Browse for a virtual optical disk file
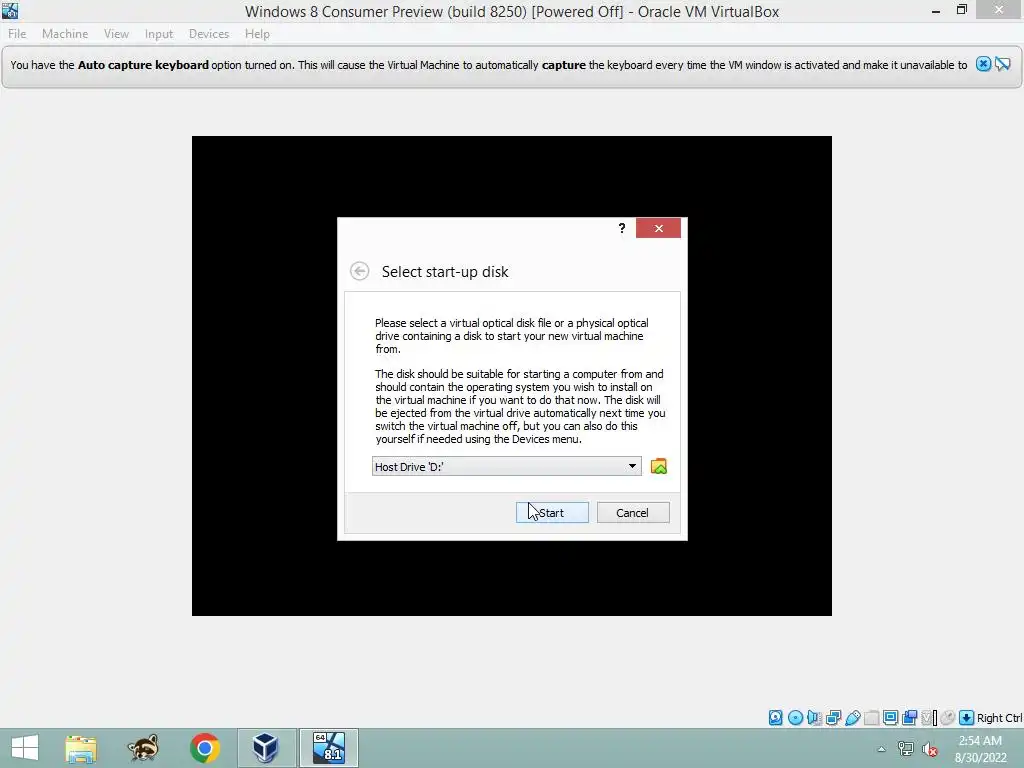 click(659, 466)
